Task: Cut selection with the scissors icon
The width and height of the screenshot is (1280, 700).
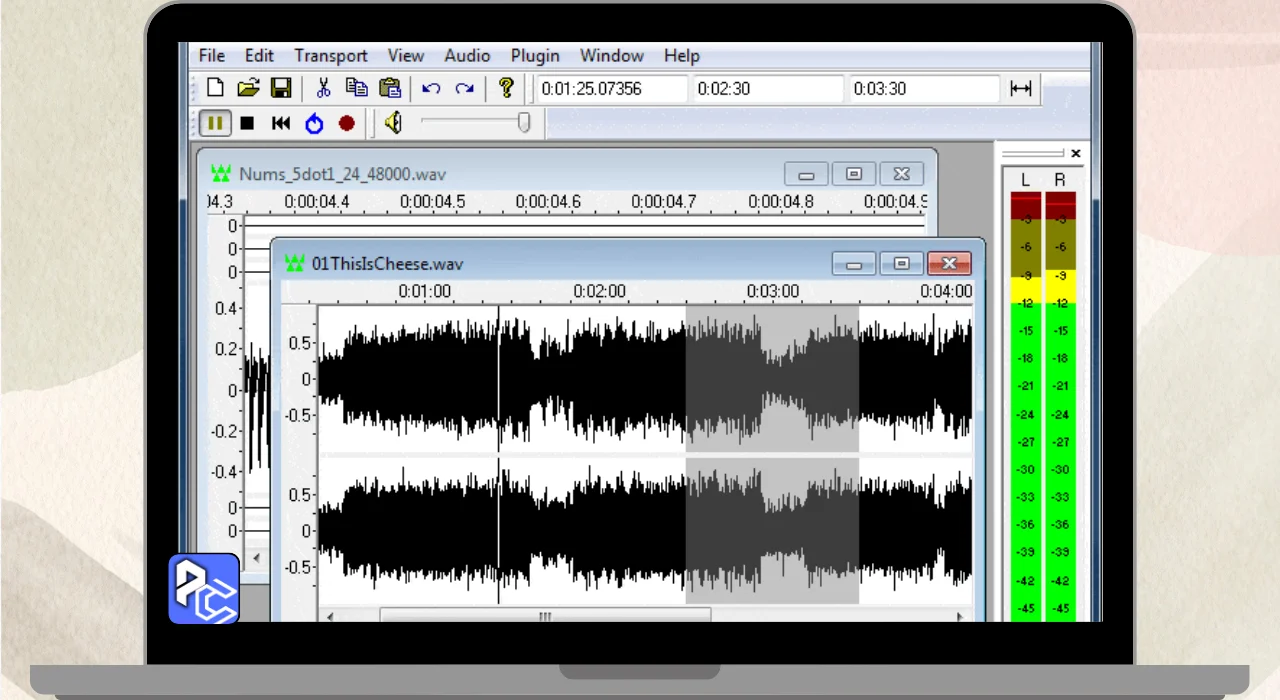Action: (x=323, y=88)
